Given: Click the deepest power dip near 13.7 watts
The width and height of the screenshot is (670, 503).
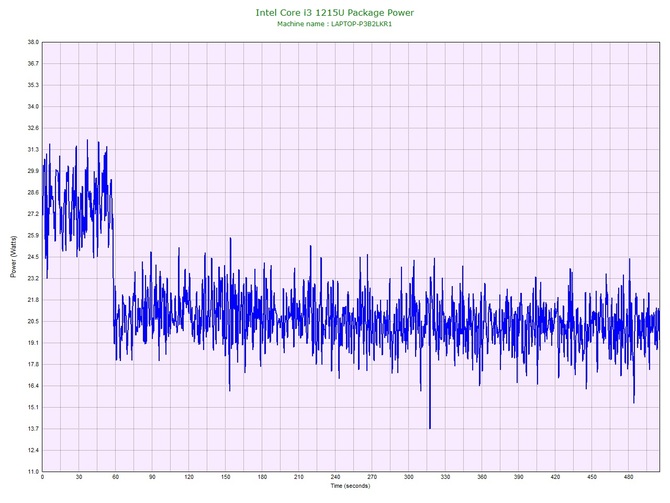Looking at the screenshot, I should [430, 427].
